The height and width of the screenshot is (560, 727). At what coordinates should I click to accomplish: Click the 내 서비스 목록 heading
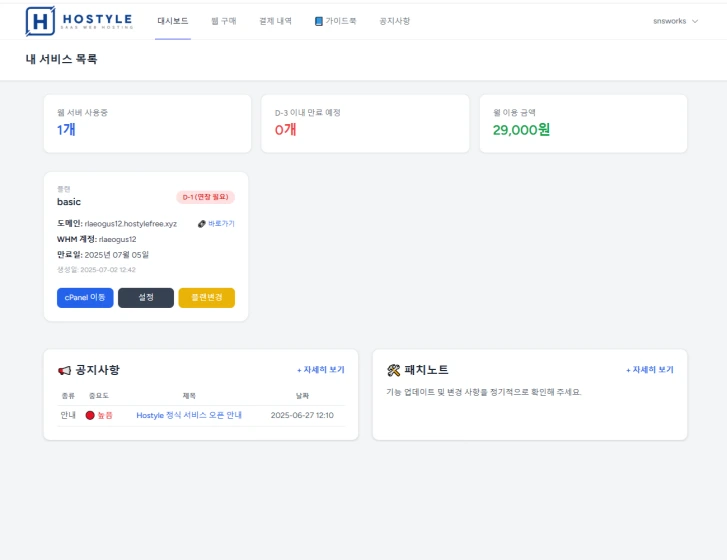[61, 59]
